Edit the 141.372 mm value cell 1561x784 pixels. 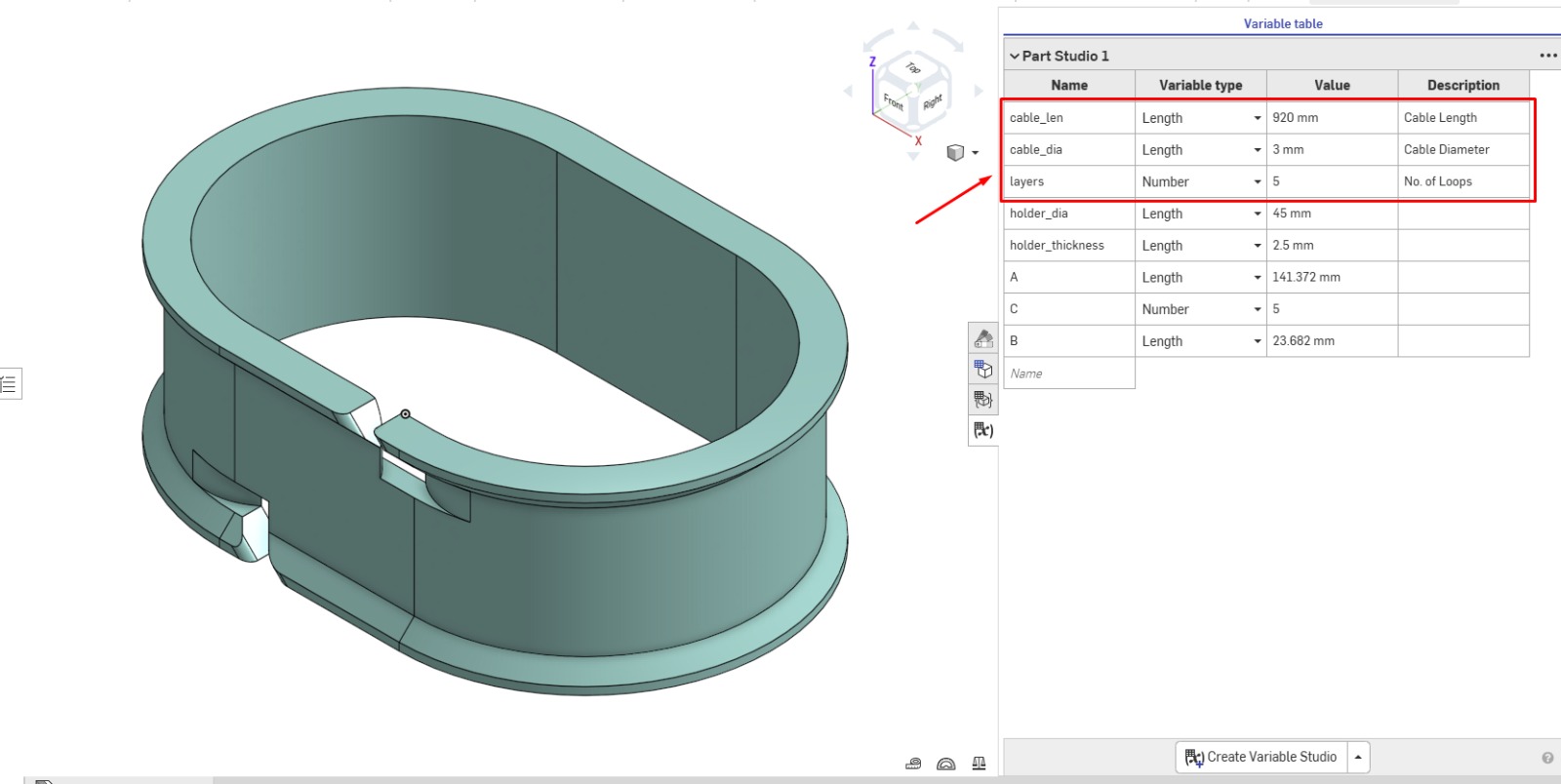pos(1332,277)
